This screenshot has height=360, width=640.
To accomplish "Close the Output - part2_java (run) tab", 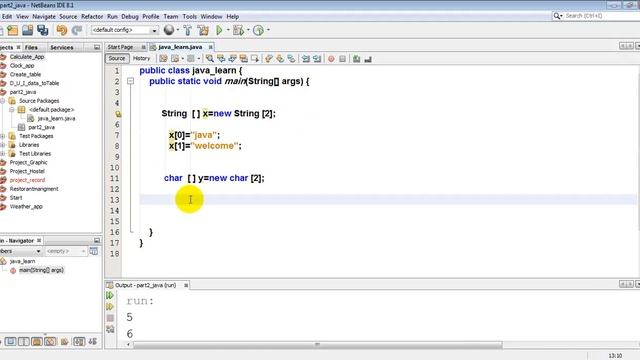I will click(x=186, y=285).
